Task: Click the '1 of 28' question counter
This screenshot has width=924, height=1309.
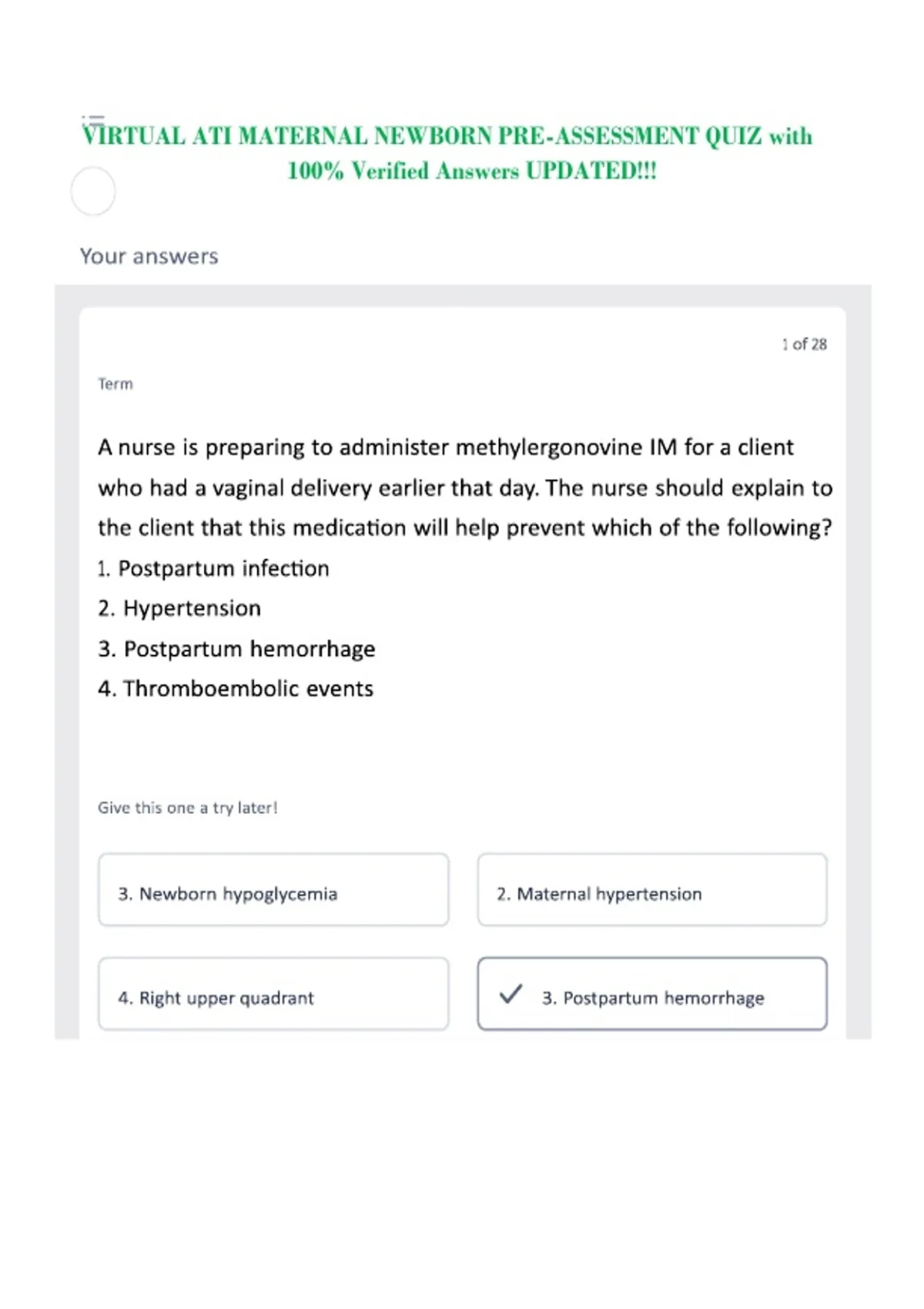Action: pos(804,344)
